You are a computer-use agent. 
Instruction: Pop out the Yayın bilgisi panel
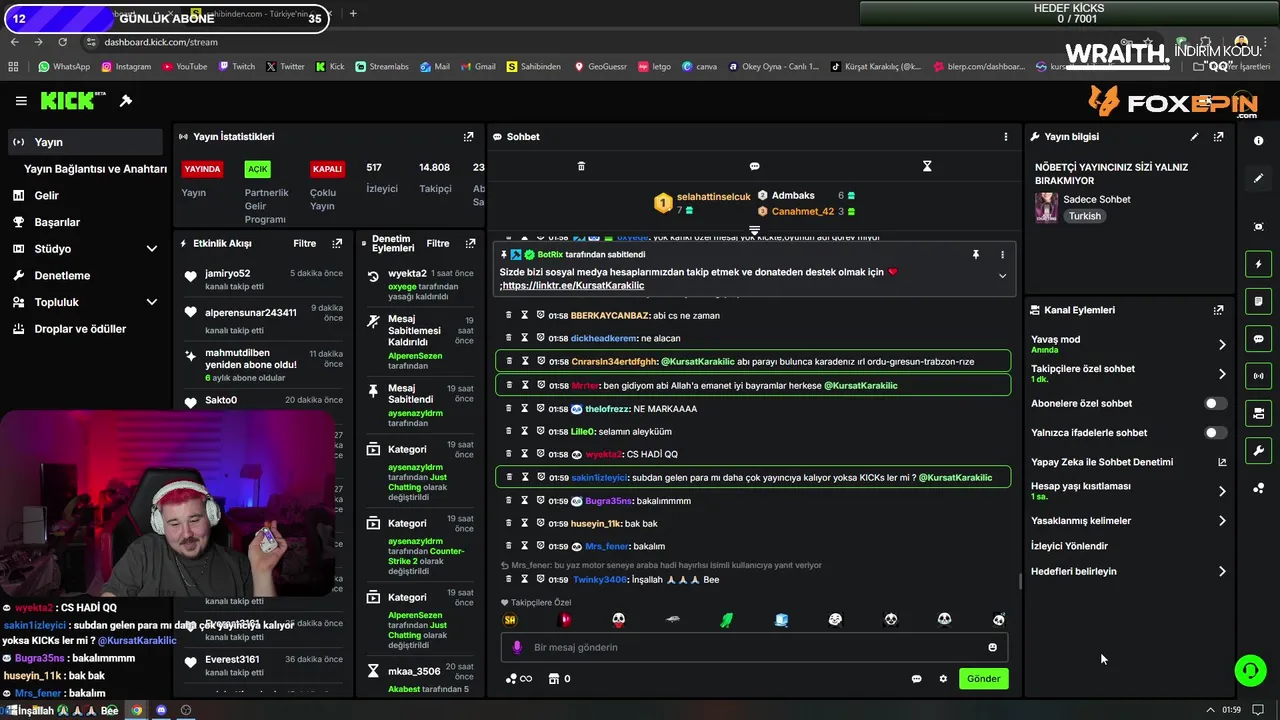[x=1218, y=137]
